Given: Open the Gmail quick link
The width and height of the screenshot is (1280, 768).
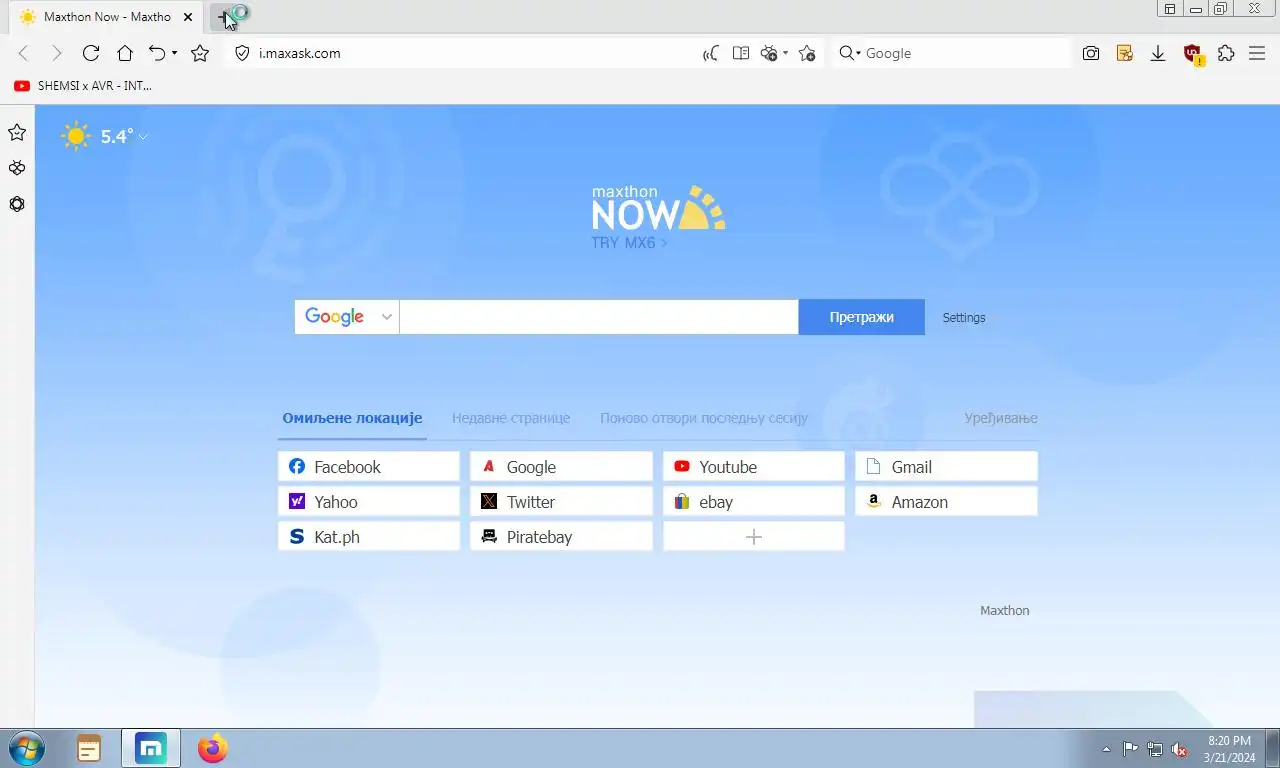Looking at the screenshot, I should [x=946, y=466].
